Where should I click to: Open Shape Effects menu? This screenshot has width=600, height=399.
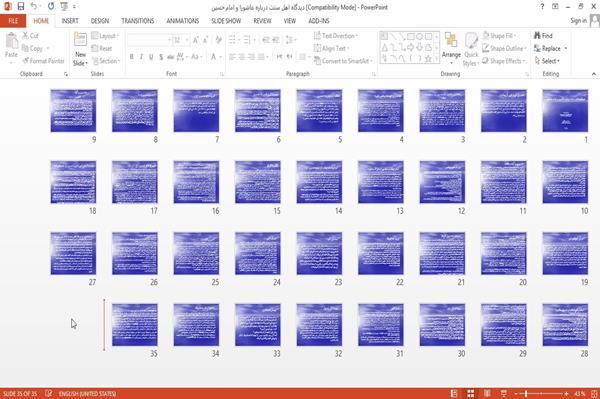[503, 61]
